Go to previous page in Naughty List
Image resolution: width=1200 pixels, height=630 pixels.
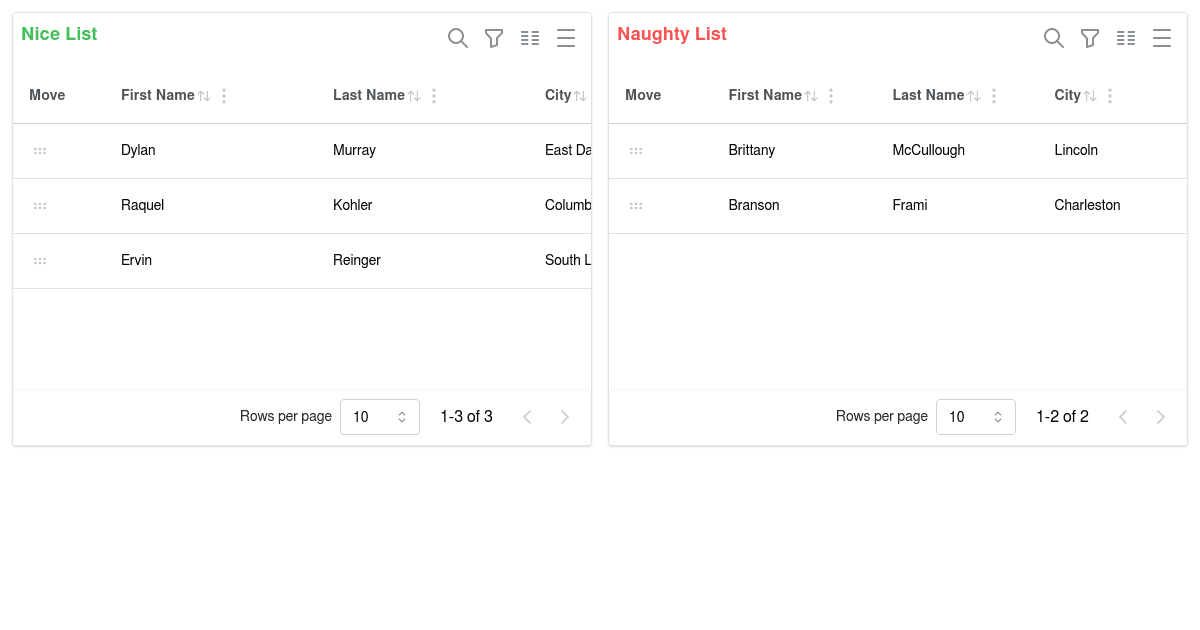(1123, 417)
